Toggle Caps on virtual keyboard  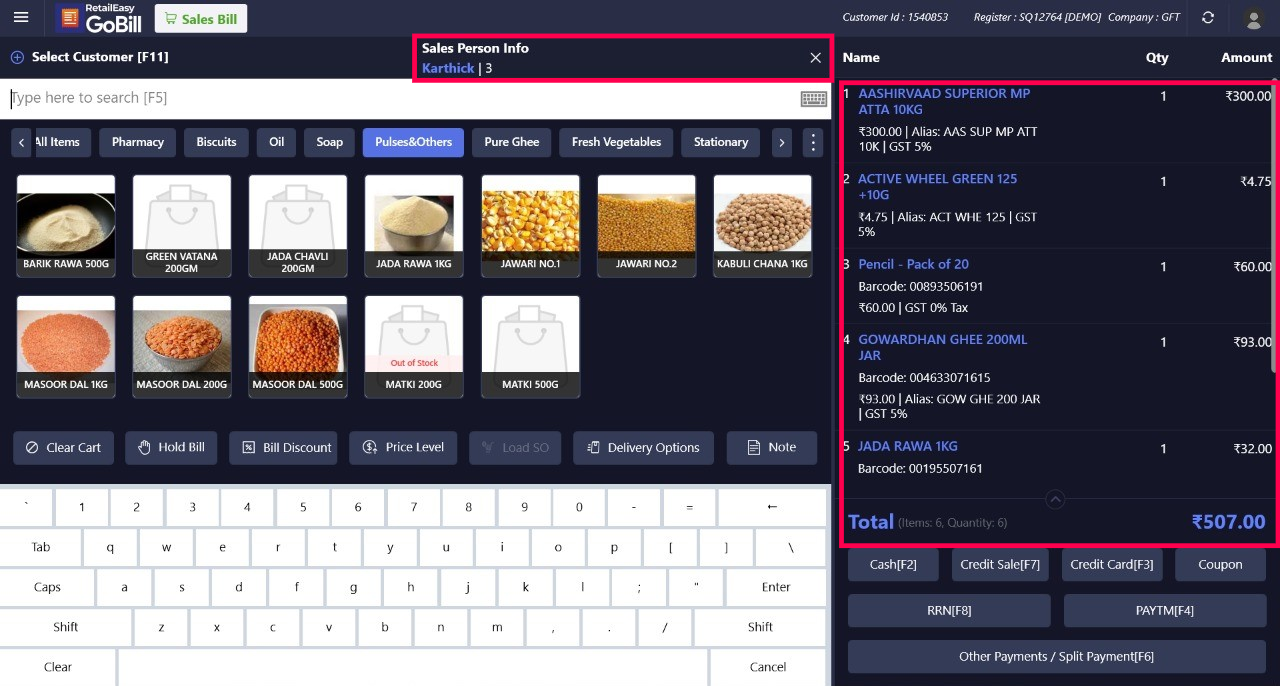47,587
